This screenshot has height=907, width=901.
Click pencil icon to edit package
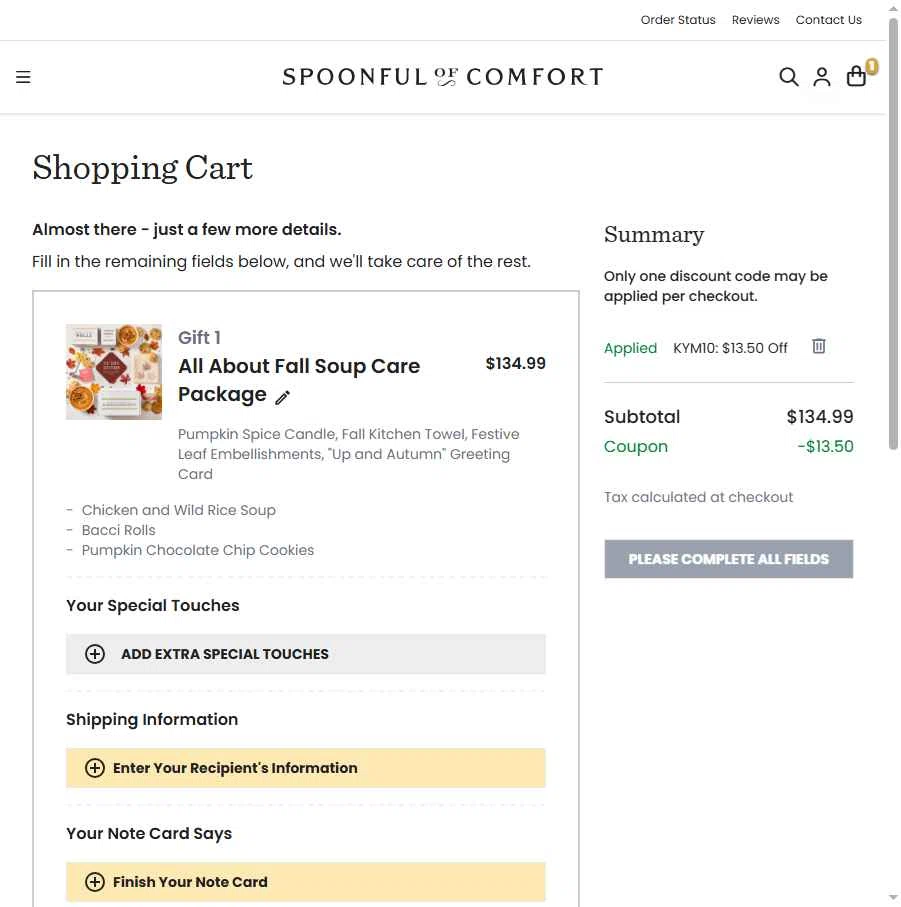coord(283,398)
